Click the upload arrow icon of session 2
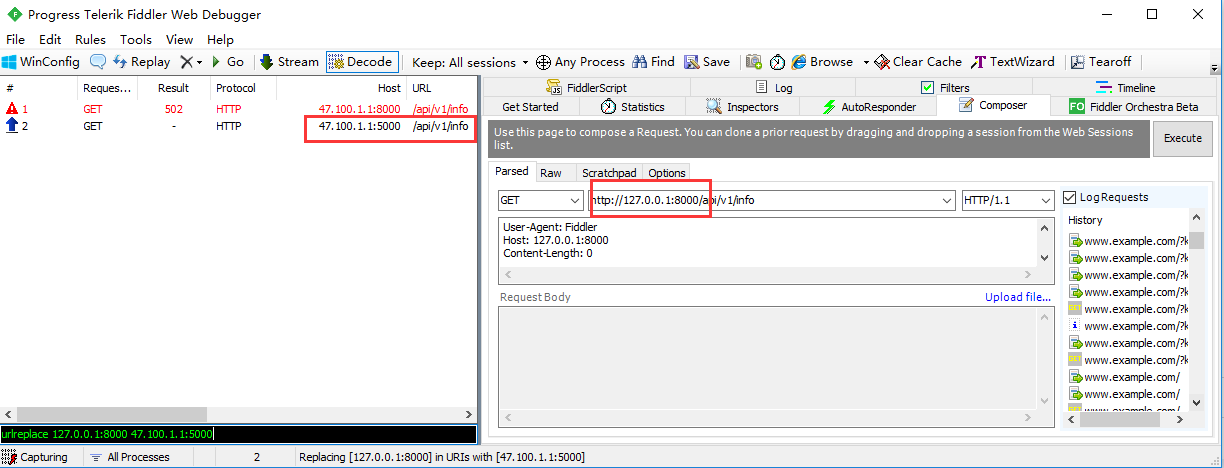1224x468 pixels. coord(12,126)
